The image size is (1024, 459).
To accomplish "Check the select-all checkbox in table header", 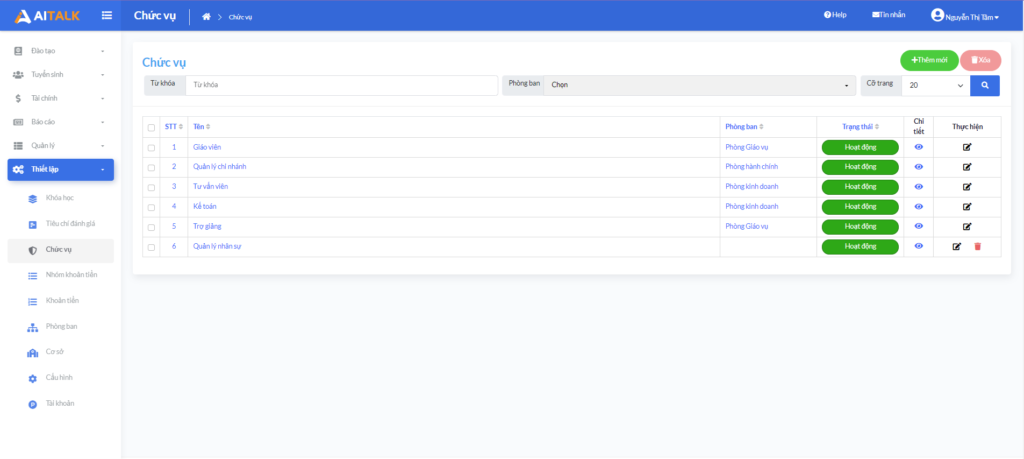I will tap(151, 127).
